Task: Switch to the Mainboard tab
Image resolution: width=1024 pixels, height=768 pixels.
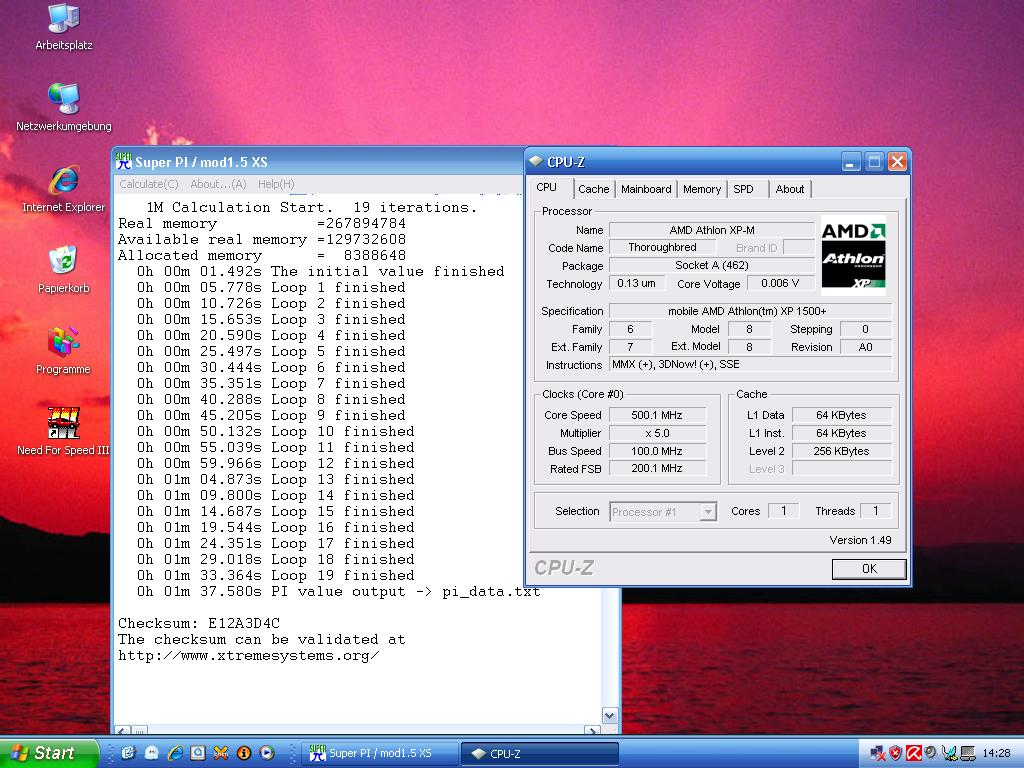Action: (x=646, y=189)
